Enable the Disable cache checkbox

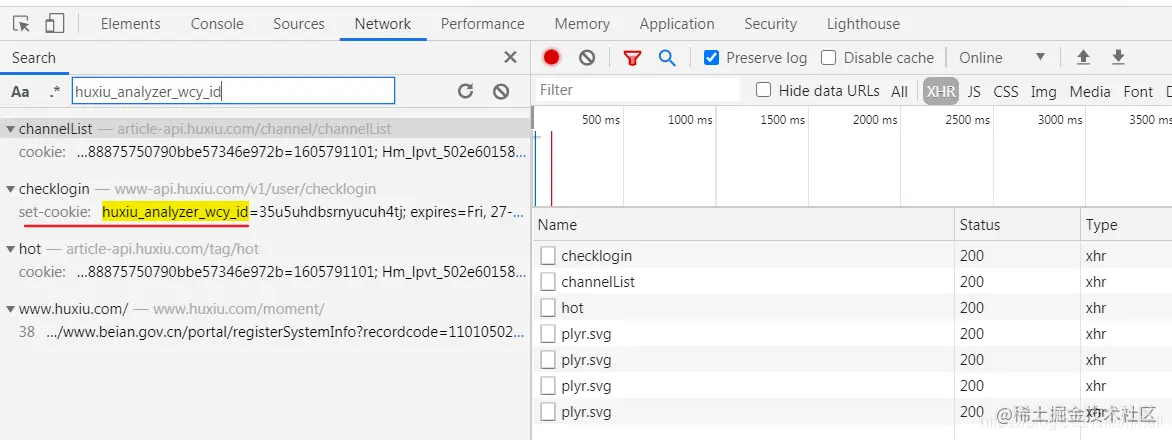click(828, 57)
